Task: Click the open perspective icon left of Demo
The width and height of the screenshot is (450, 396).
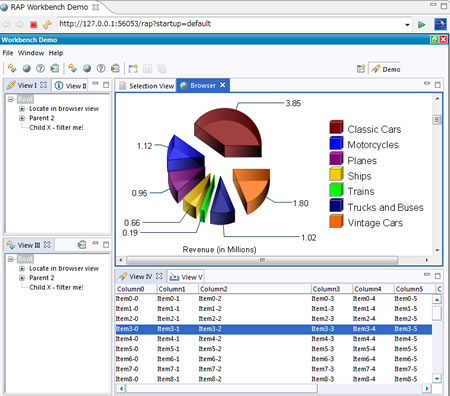Action: 361,69
